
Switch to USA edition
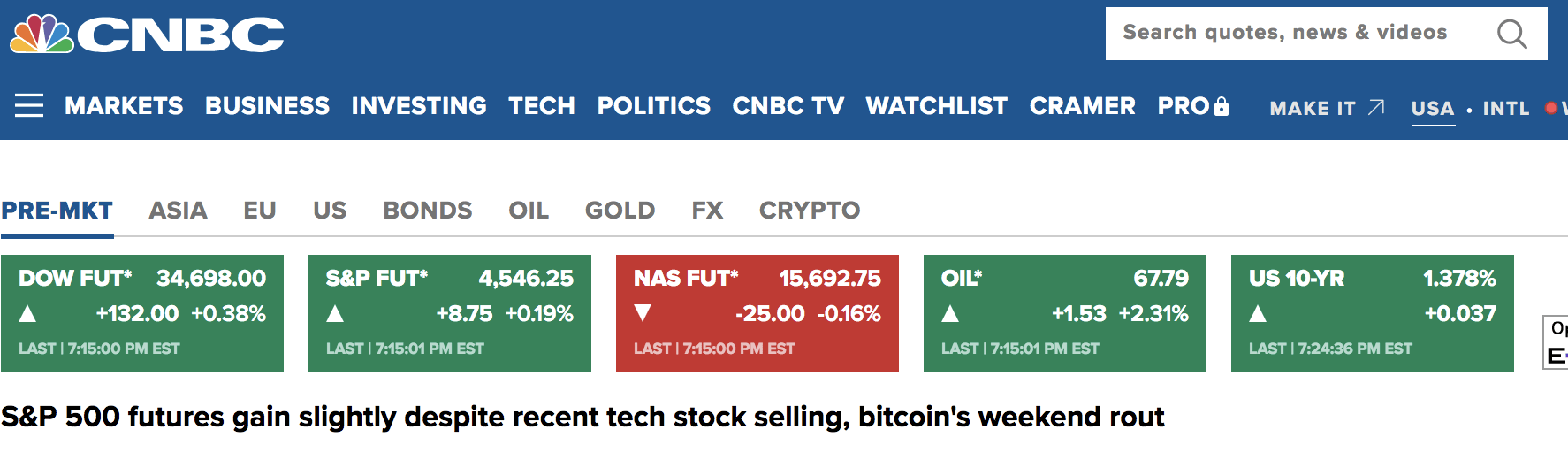[x=1433, y=108]
